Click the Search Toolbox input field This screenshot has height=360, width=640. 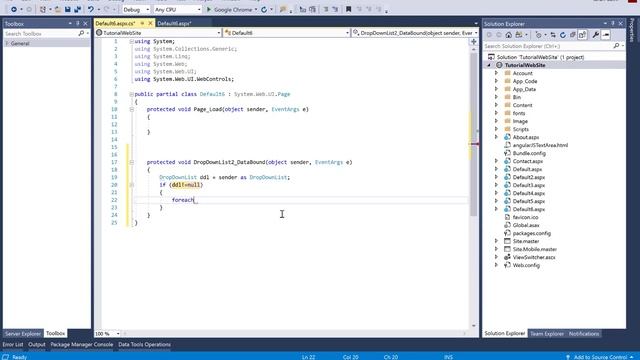coord(41,33)
